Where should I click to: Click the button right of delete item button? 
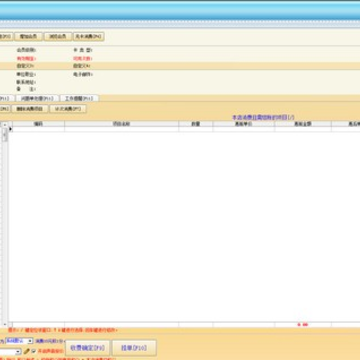tap(68, 109)
